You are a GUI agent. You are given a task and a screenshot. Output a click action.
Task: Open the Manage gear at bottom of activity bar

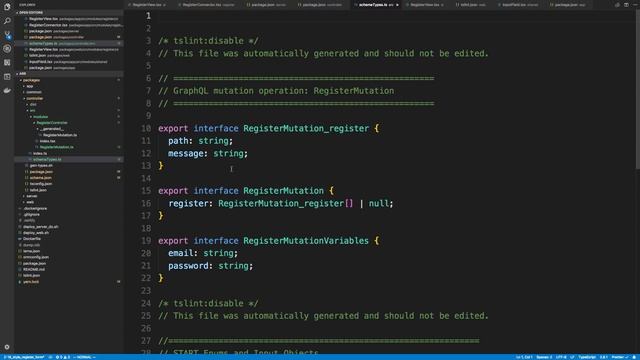coord(7,347)
